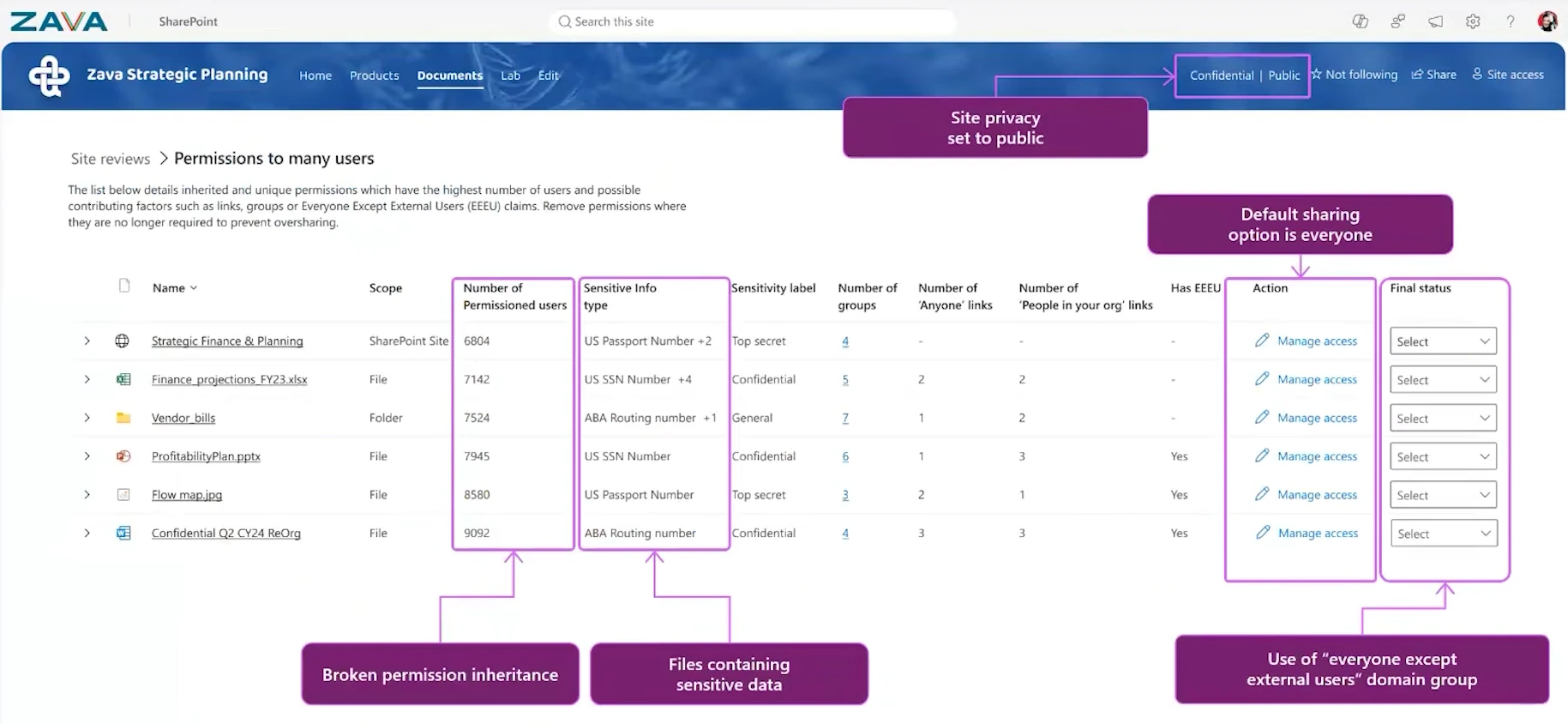Image resolution: width=1568 pixels, height=724 pixels.
Task: Open the Vendor_bills folder link
Action: pyautogui.click(x=183, y=418)
